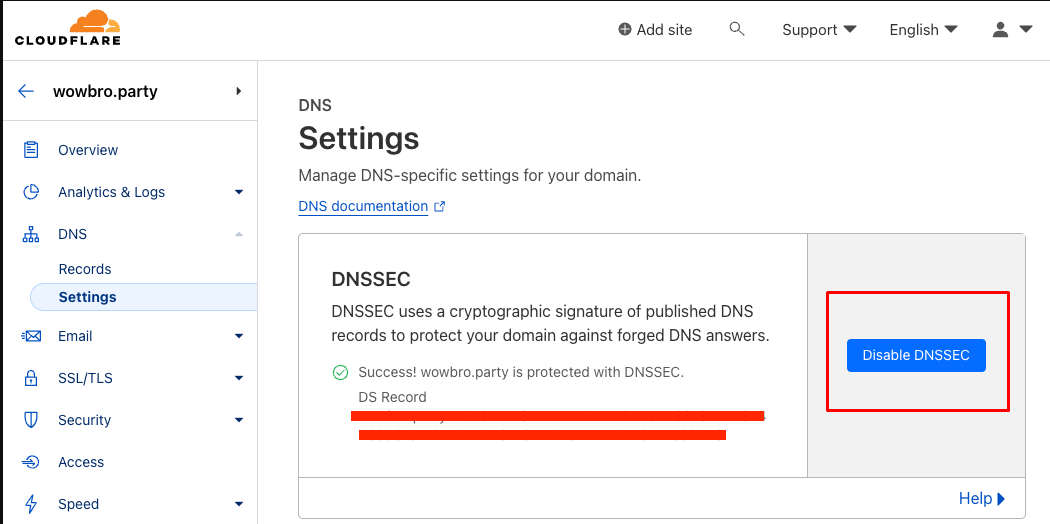
Task: Click Add site in the header
Action: [x=655, y=30]
